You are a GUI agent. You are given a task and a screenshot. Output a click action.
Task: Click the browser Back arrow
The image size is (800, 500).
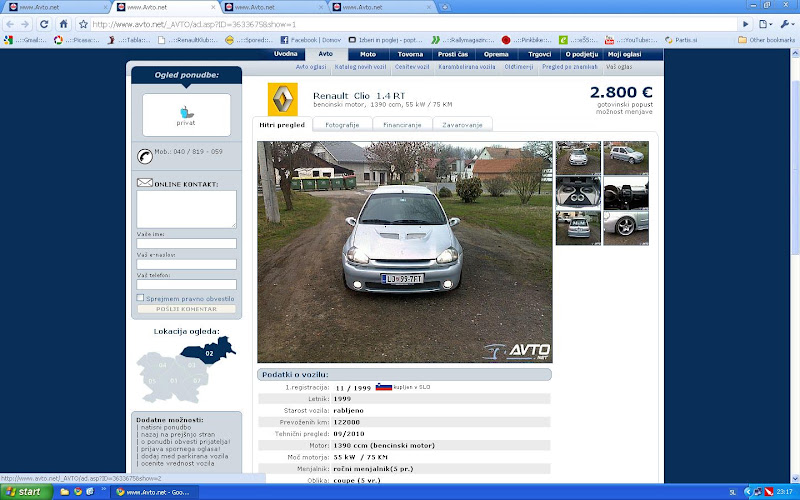[10, 24]
